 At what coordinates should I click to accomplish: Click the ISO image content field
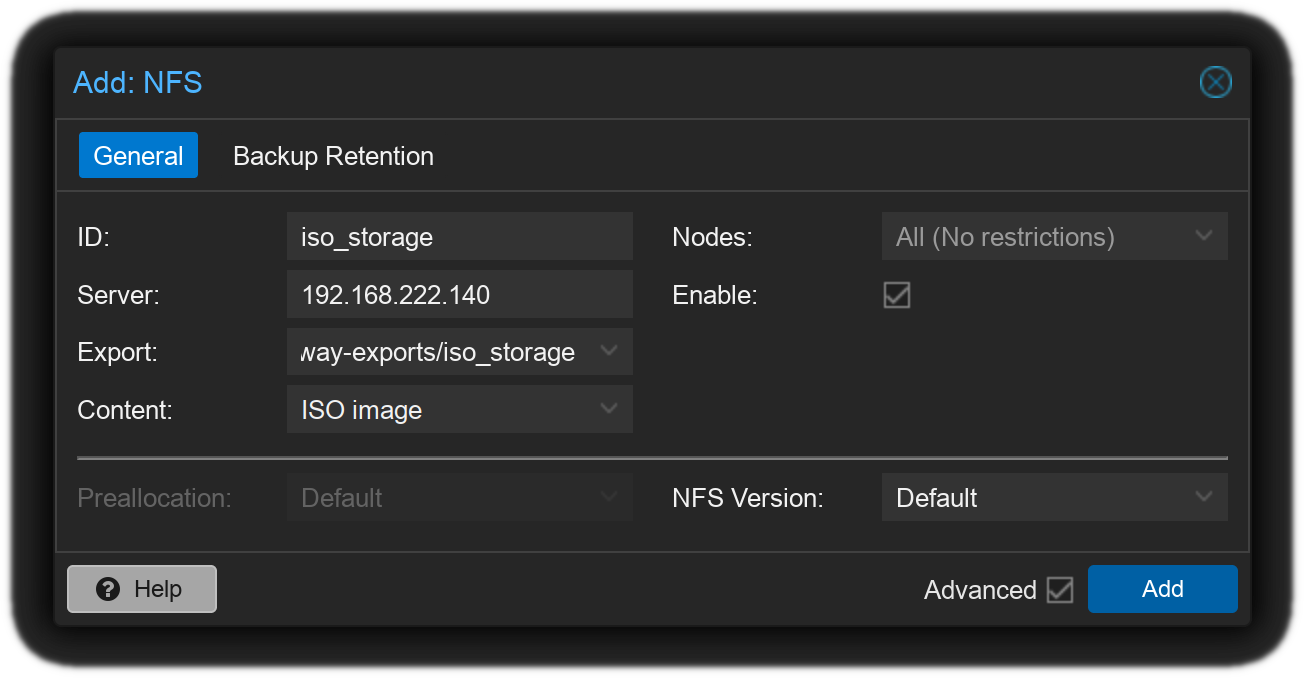pos(440,410)
